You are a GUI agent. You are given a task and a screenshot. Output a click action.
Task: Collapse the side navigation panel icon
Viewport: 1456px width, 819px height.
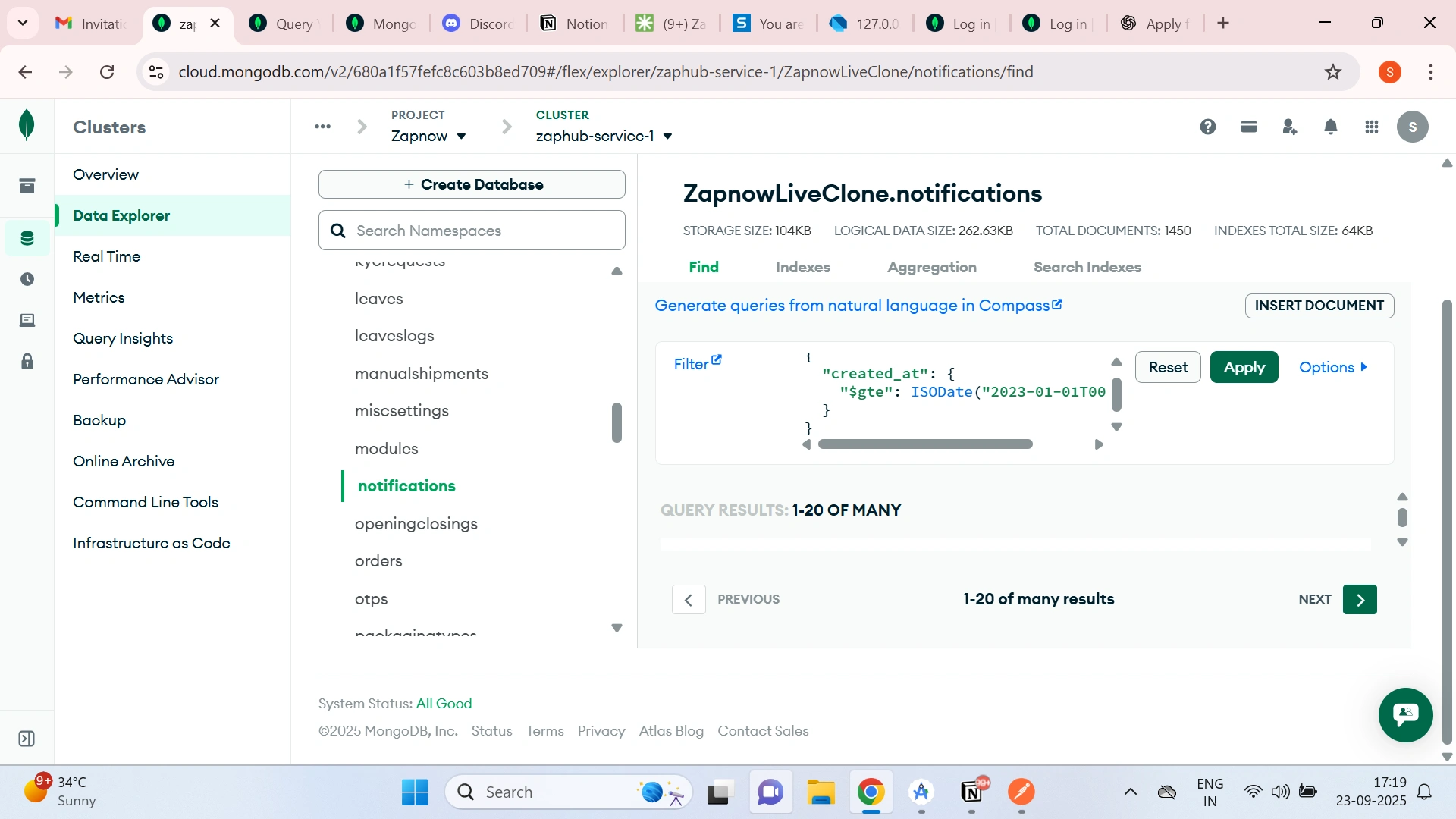tap(27, 739)
